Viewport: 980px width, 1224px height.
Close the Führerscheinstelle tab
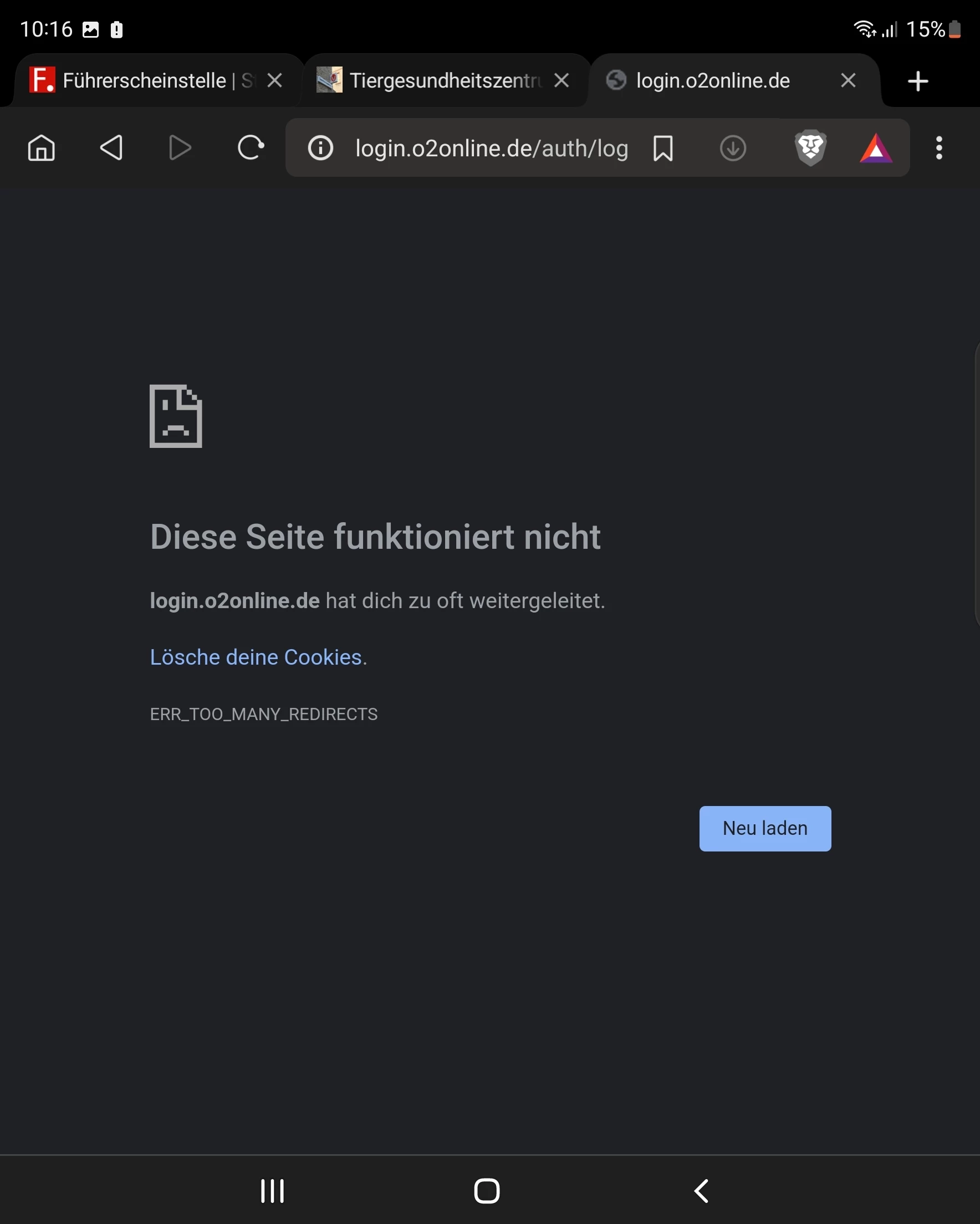(x=275, y=80)
